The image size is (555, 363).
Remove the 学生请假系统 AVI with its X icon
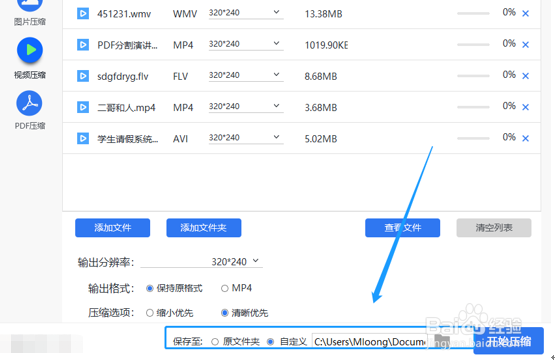(526, 138)
